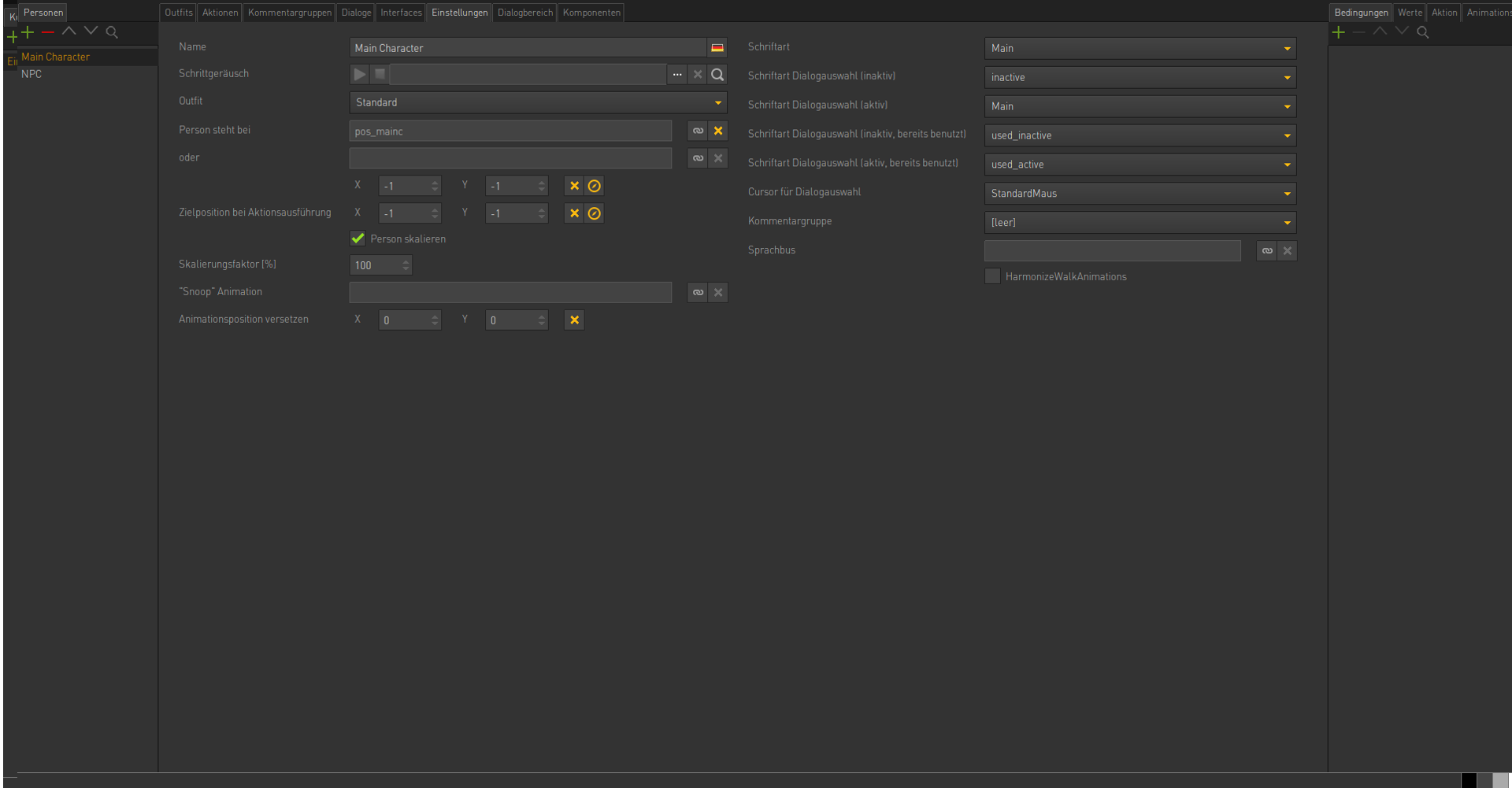Click the German flag icon beside Name
The height and width of the screenshot is (788, 1512).
717,48
